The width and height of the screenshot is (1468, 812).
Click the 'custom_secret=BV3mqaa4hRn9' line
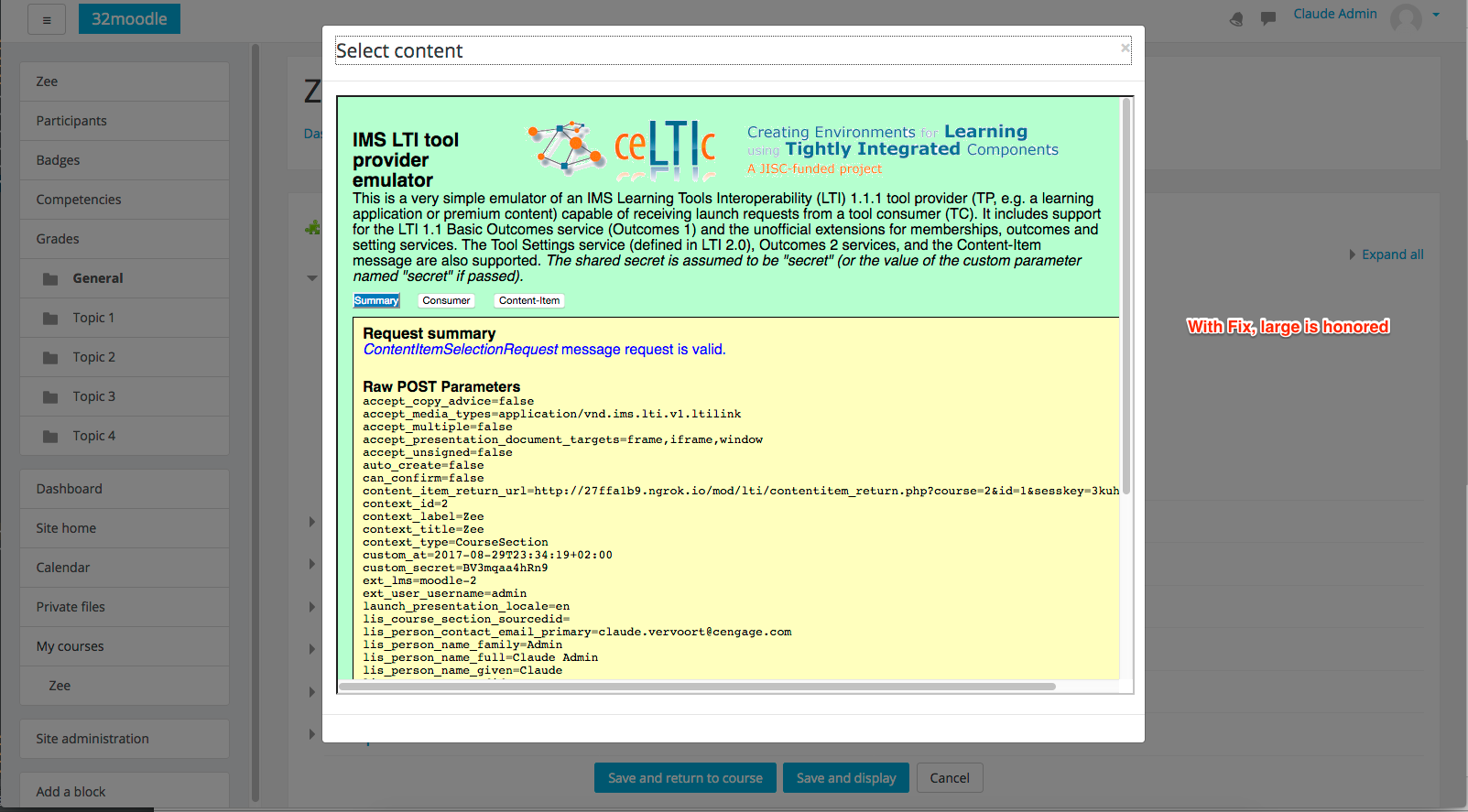(x=455, y=568)
